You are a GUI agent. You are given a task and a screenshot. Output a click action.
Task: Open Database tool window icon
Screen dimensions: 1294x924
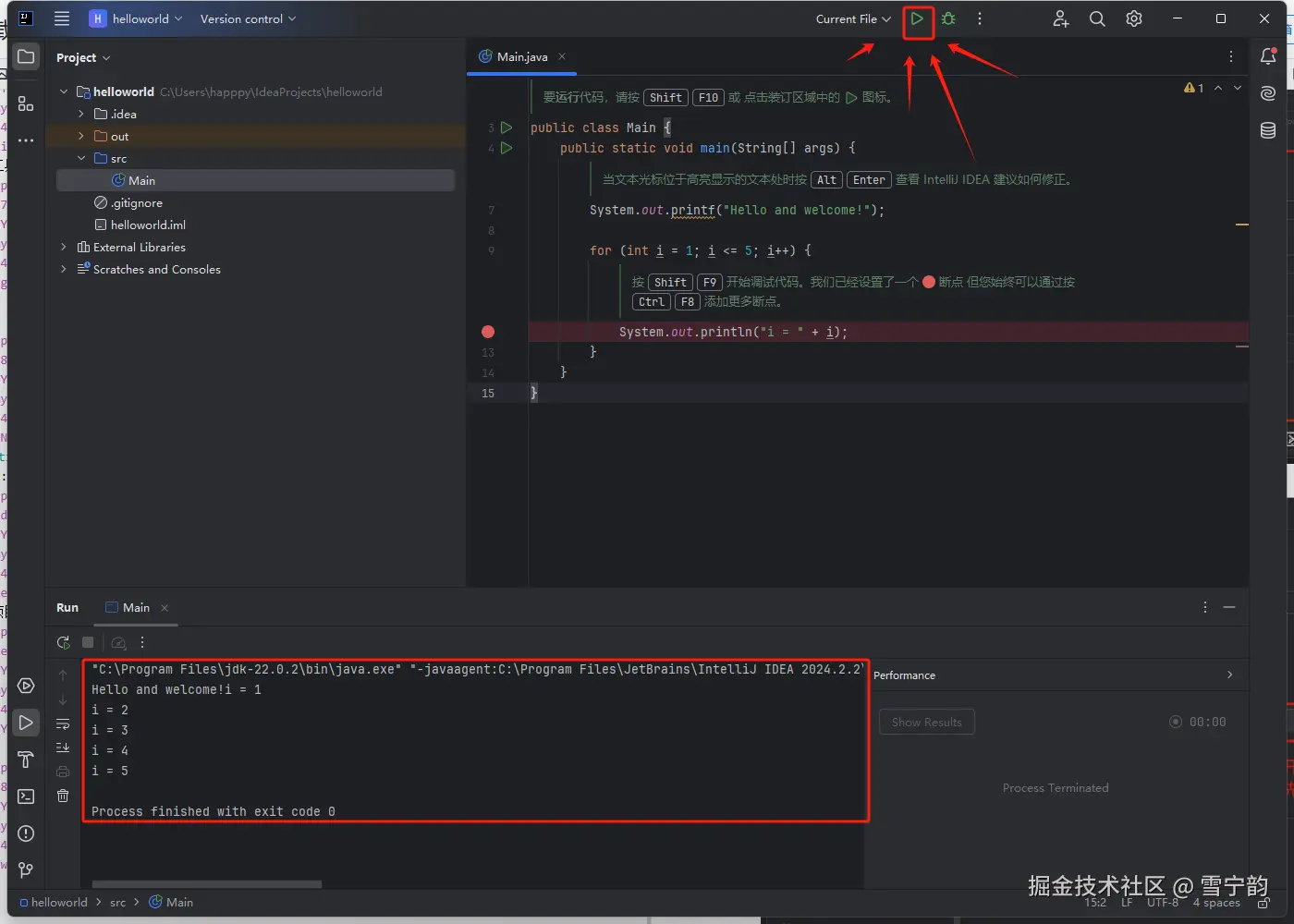tap(1268, 130)
